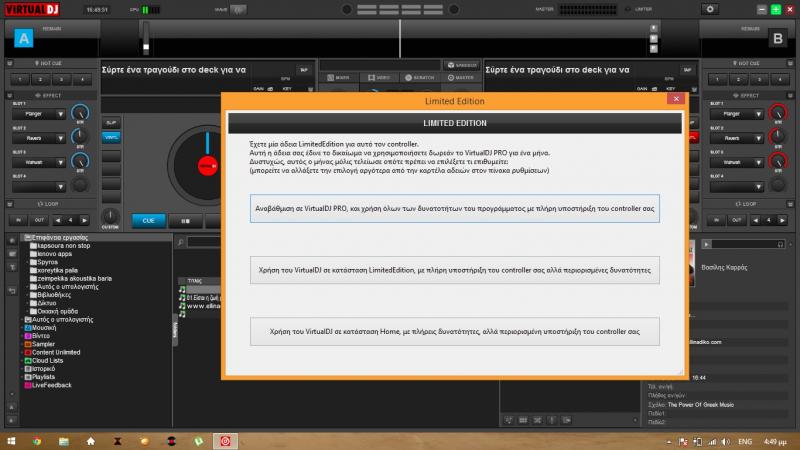Click deck A hot cue panel menu icon
Image resolution: width=800 pixels, height=450 pixels.
click(x=10, y=63)
